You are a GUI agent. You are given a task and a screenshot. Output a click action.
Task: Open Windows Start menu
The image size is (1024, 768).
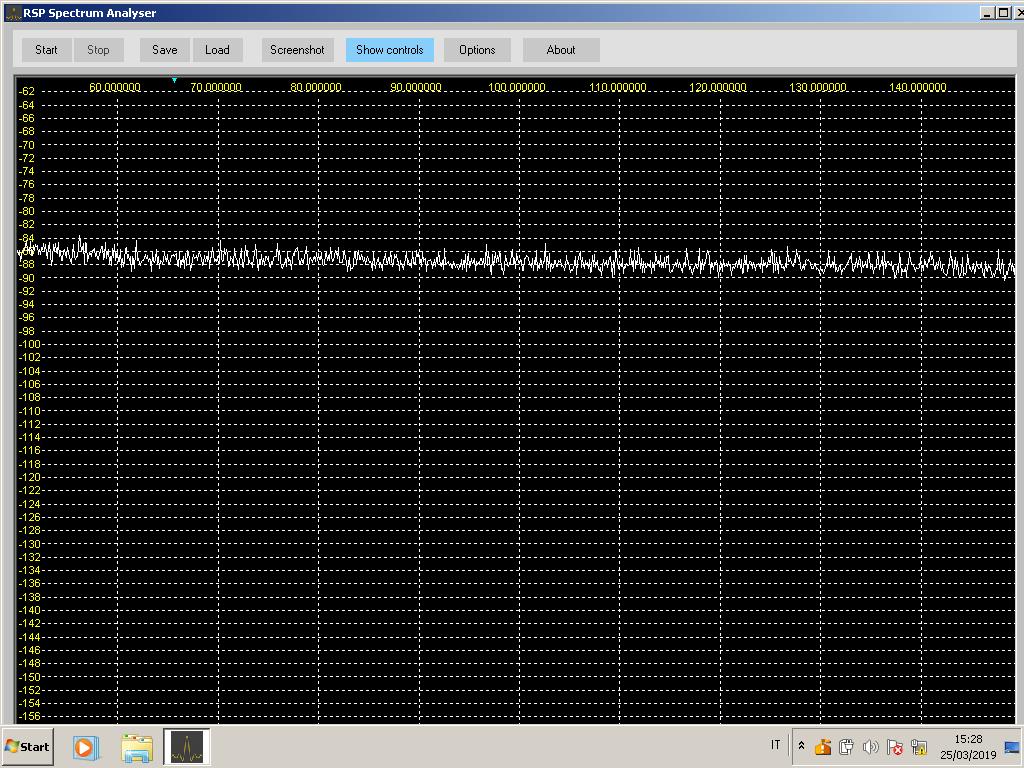click(x=27, y=746)
